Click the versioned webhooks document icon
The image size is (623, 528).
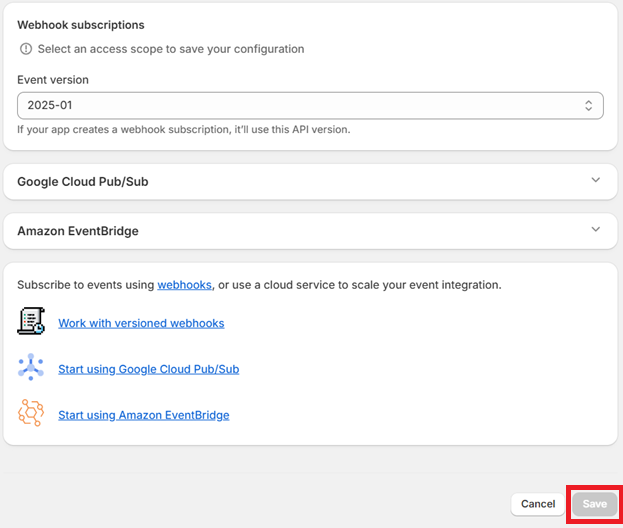tap(31, 322)
